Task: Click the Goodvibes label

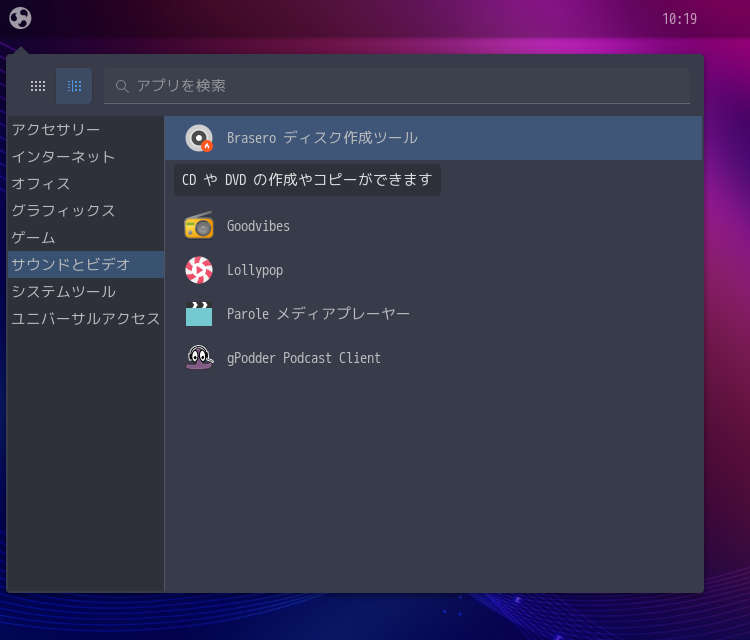Action: (x=258, y=226)
